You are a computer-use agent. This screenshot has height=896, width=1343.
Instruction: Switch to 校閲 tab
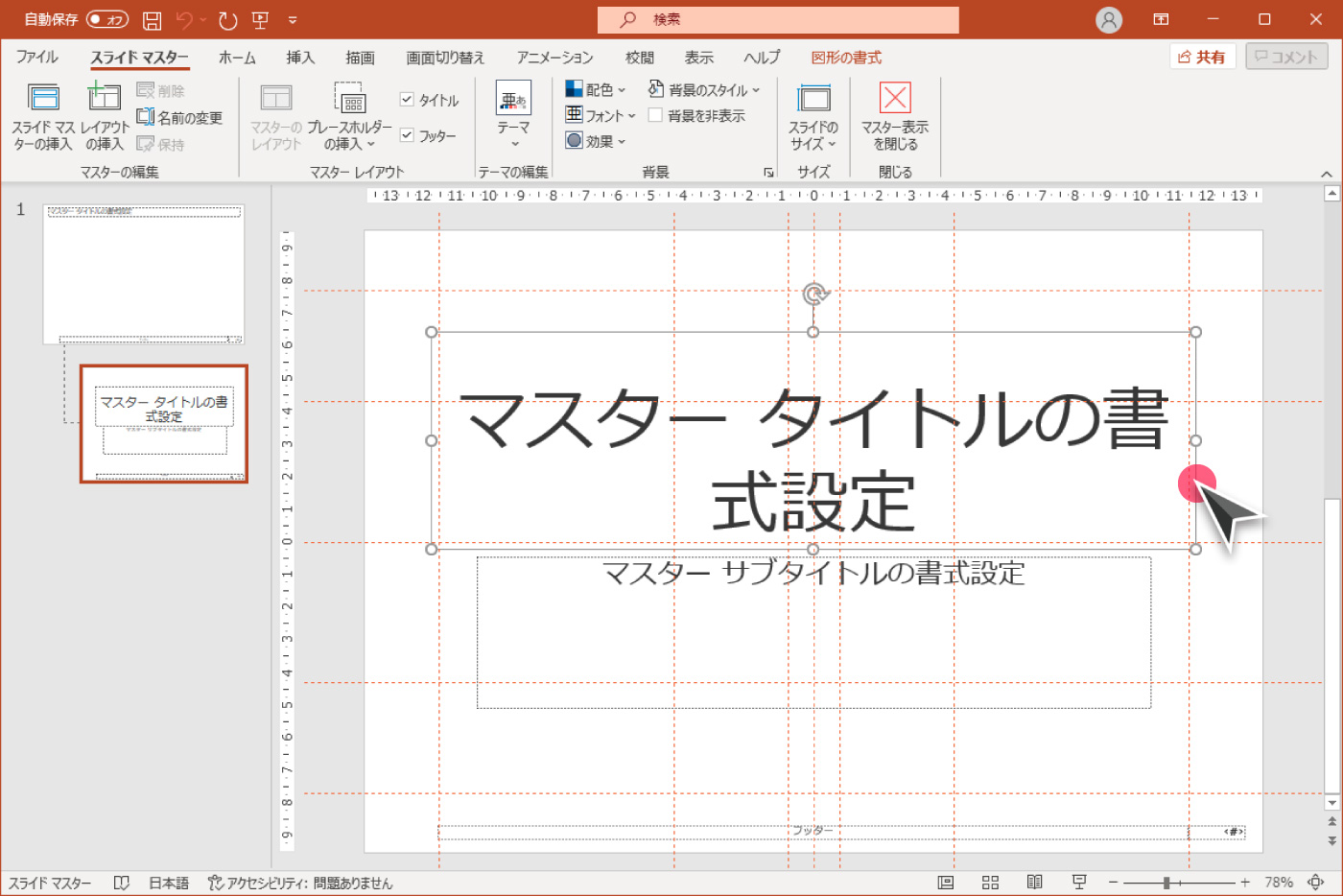[640, 58]
